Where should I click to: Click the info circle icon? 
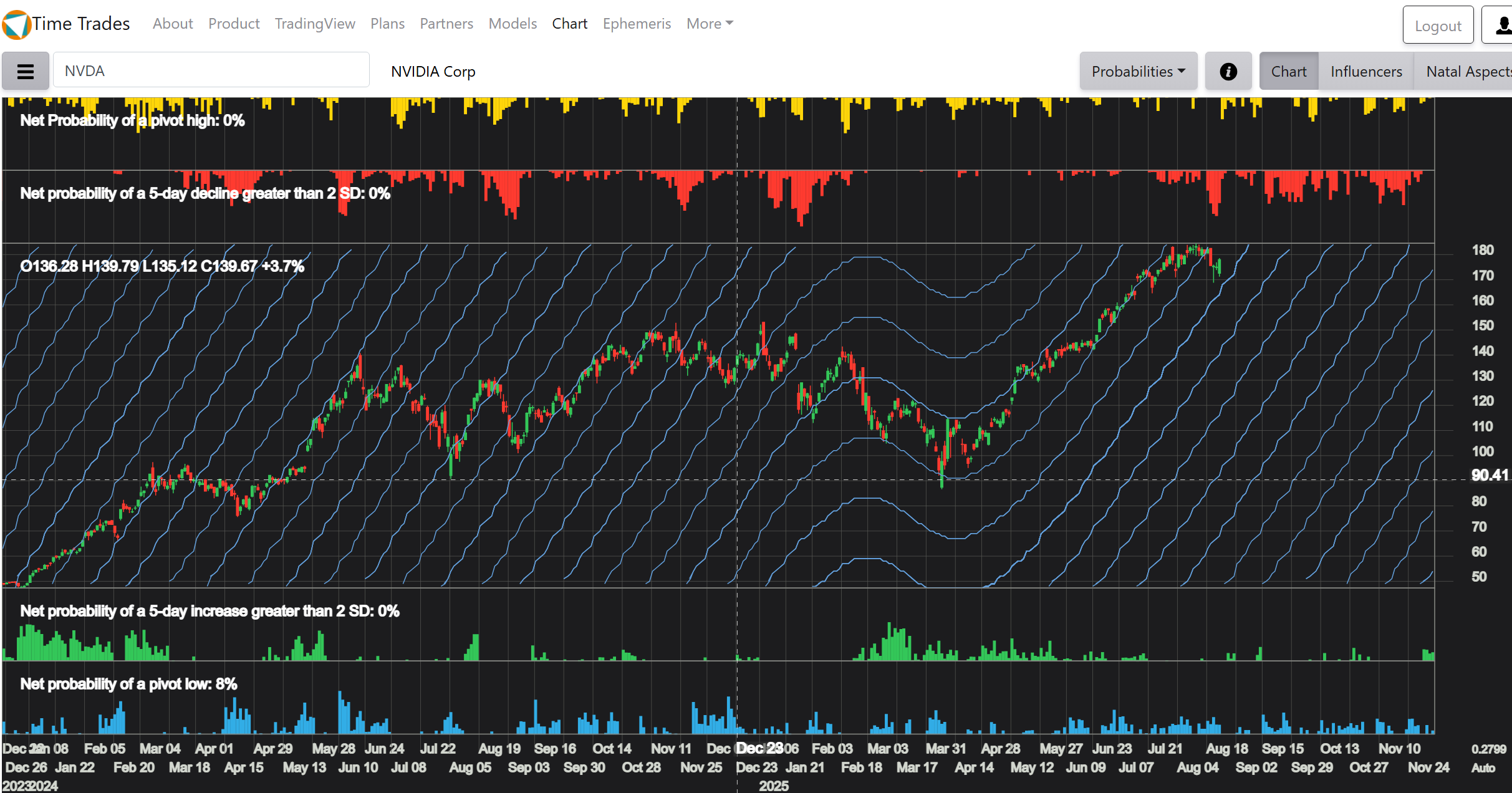click(1228, 72)
